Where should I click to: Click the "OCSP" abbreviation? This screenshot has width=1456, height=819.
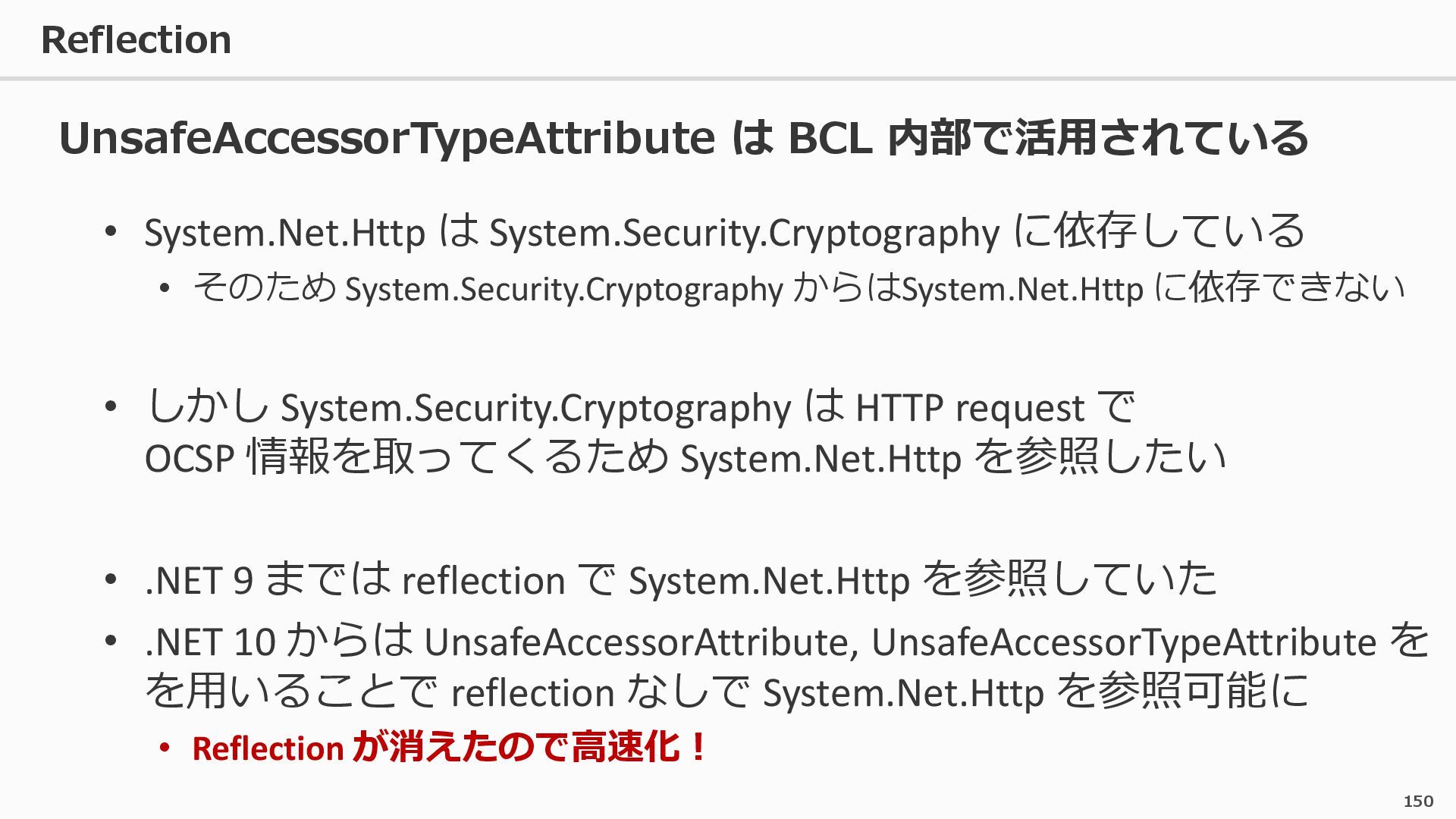coord(190,459)
